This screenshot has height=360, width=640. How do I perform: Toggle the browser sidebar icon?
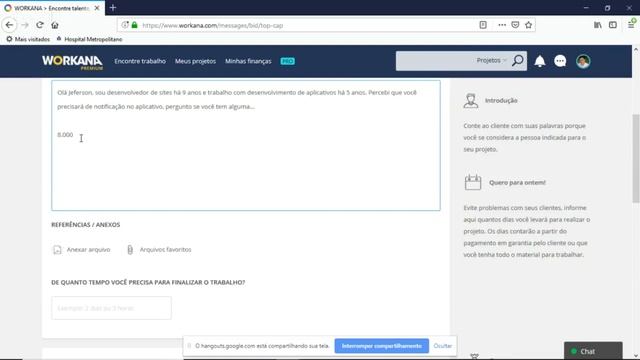(x=613, y=25)
